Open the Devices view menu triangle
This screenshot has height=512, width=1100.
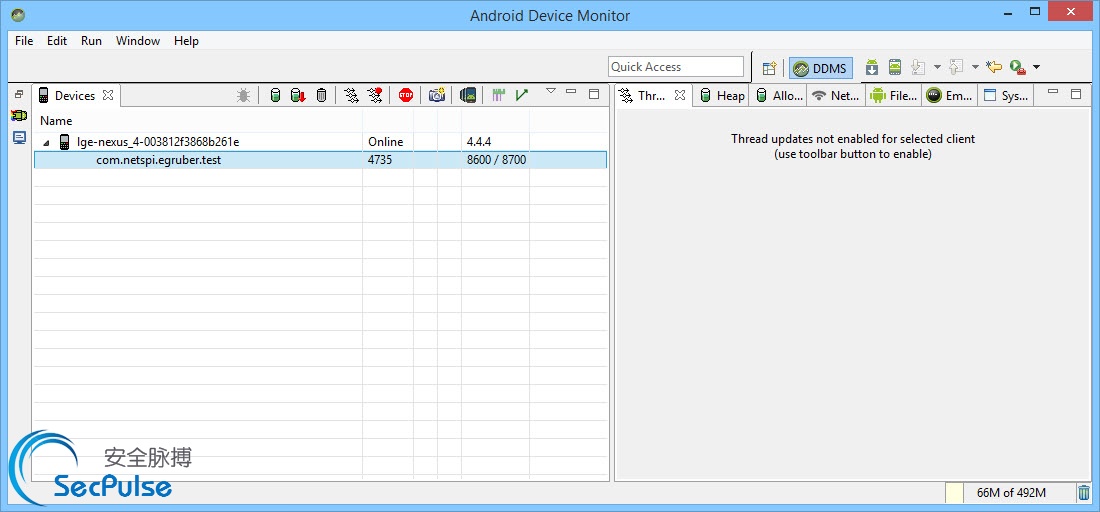tap(551, 91)
